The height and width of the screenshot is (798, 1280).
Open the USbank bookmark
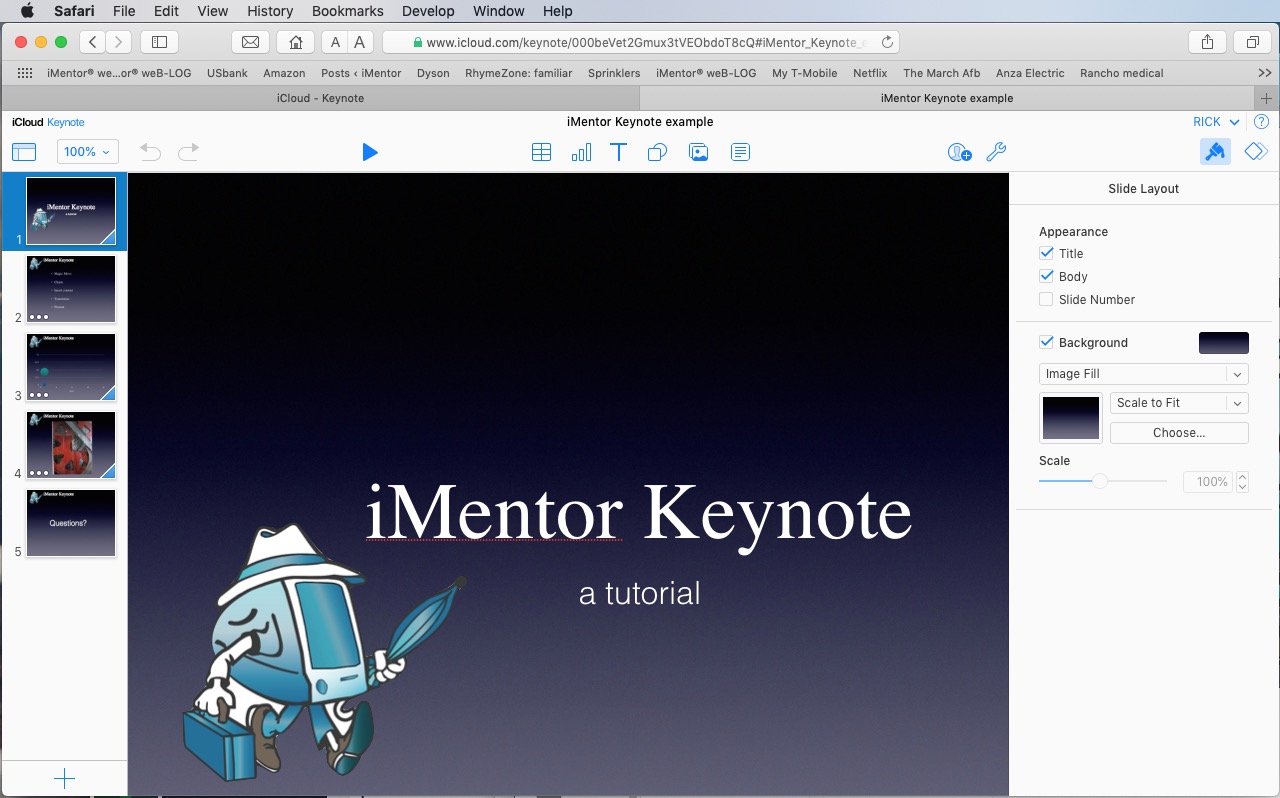(x=227, y=73)
